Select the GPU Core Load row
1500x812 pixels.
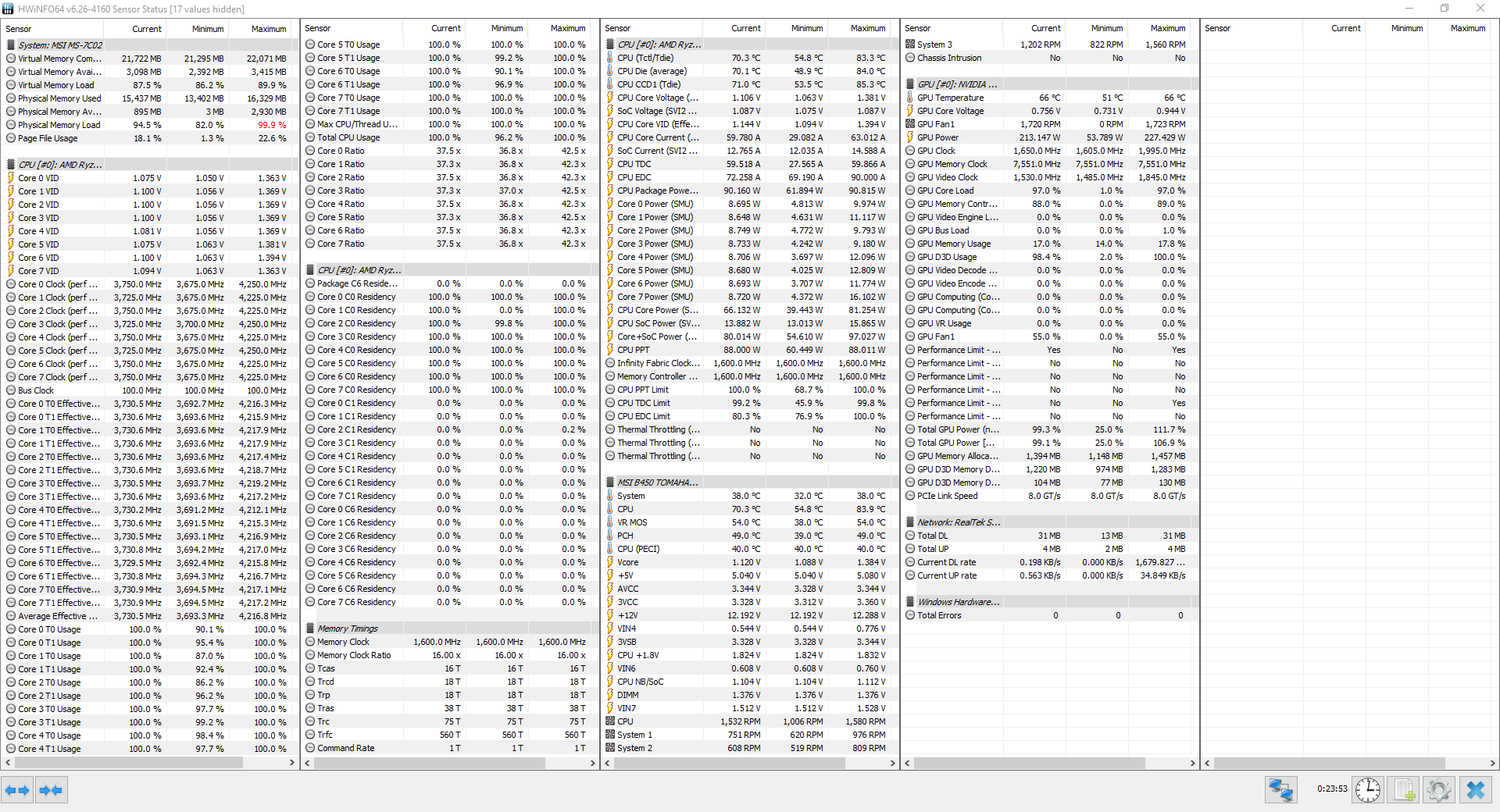[x=1049, y=191]
